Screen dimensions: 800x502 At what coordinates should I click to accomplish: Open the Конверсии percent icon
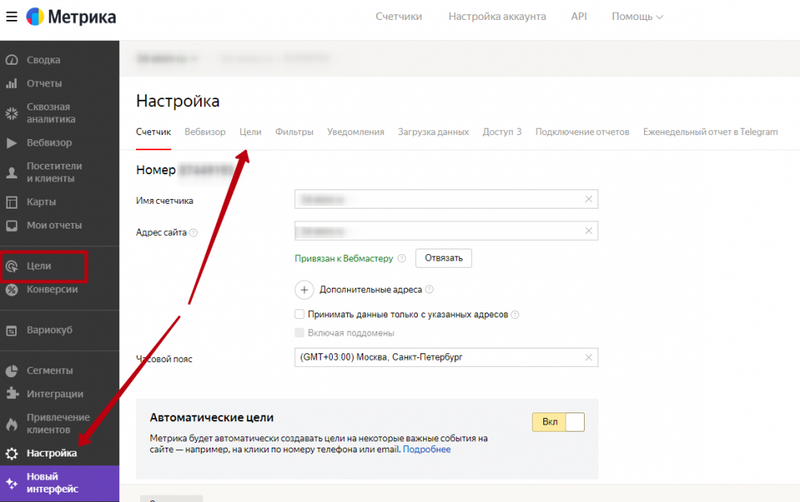(x=12, y=290)
